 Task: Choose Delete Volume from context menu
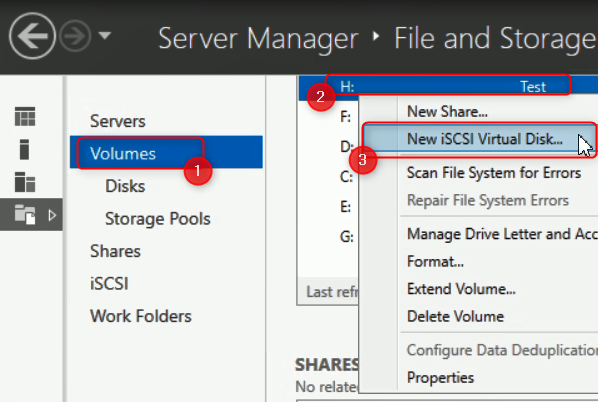pos(455,317)
